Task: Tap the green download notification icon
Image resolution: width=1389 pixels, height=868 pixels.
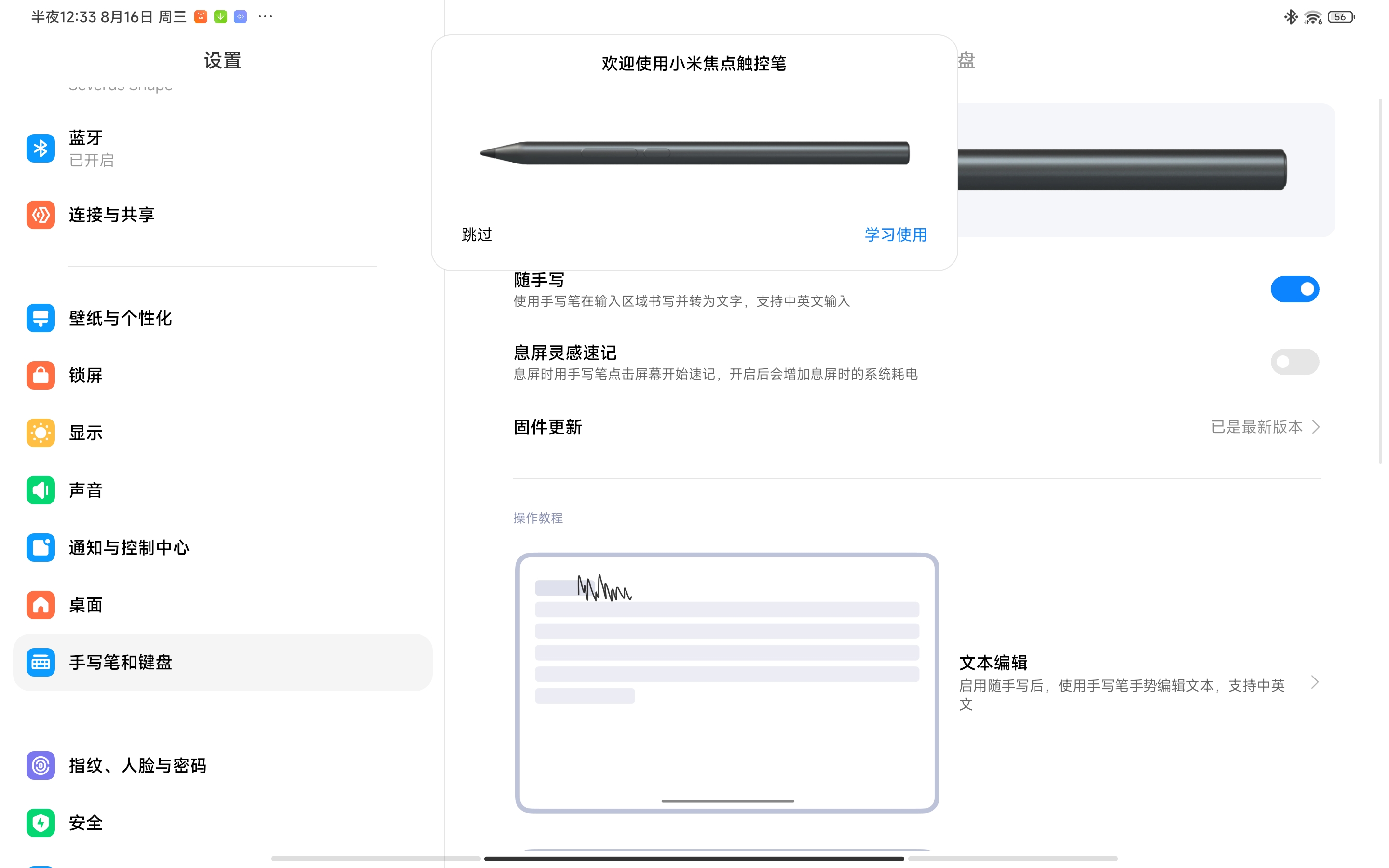Action: coord(220,17)
